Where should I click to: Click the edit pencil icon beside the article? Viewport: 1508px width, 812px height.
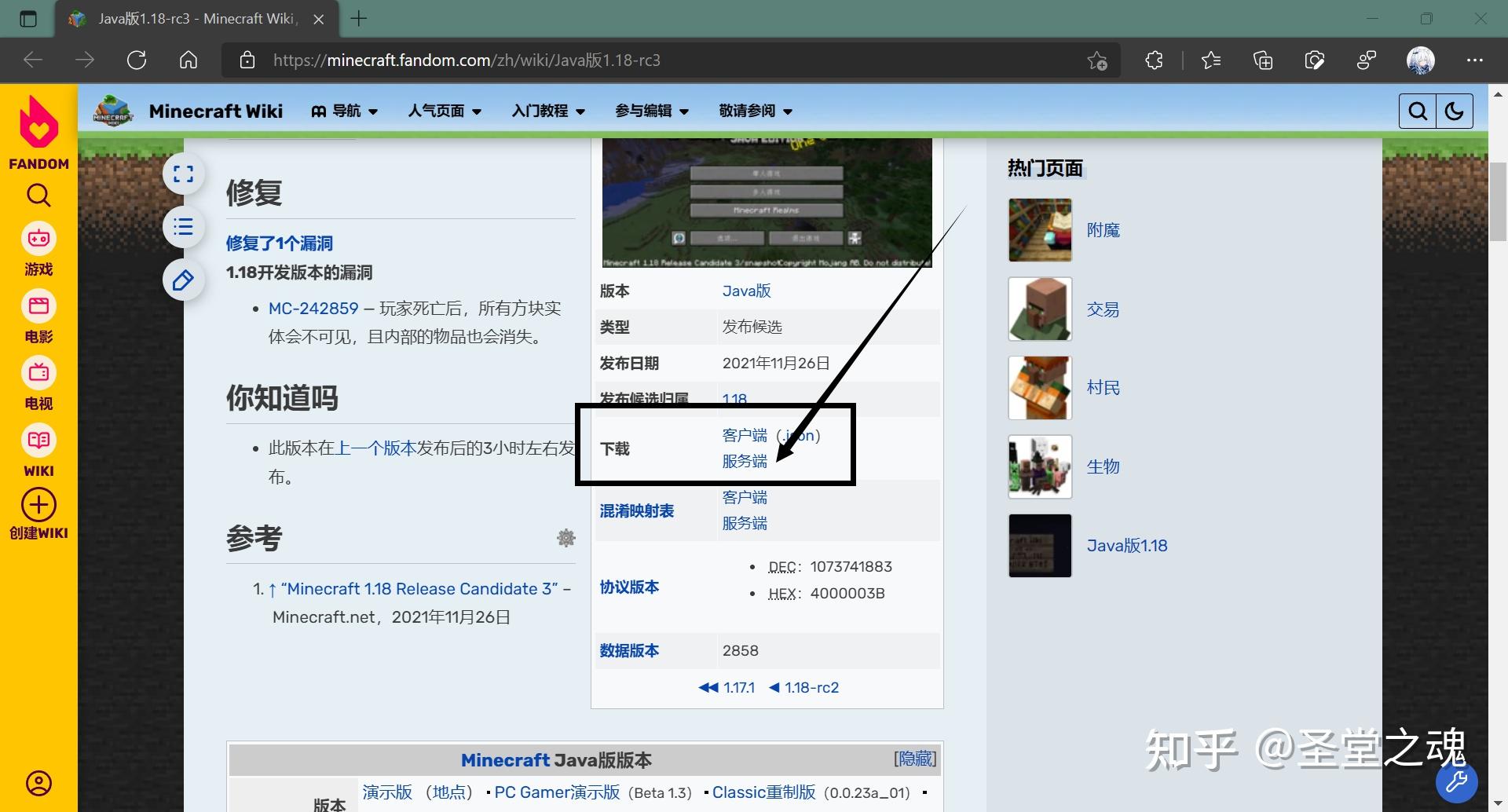[183, 280]
